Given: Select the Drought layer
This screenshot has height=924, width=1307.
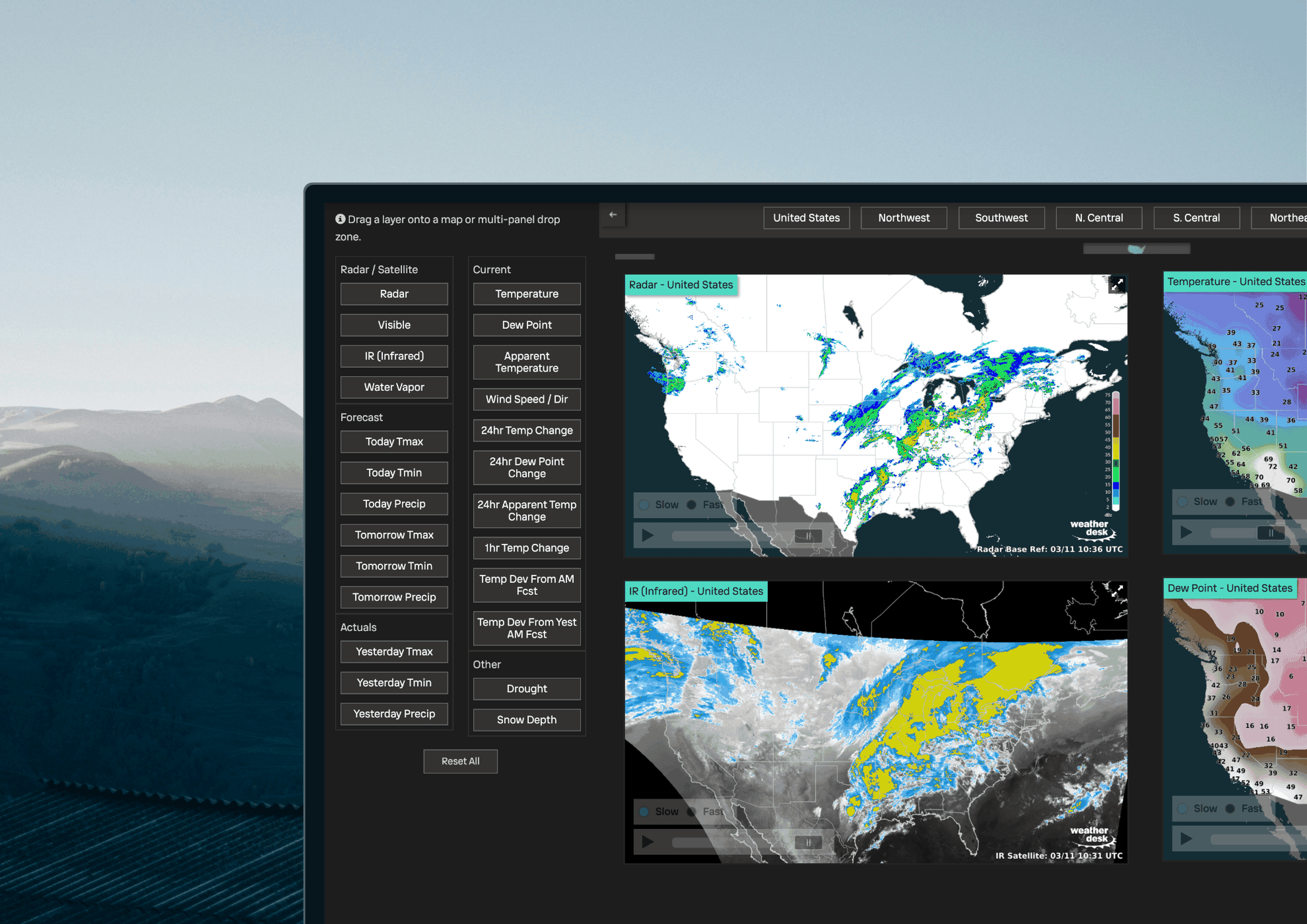Looking at the screenshot, I should pos(526,688).
